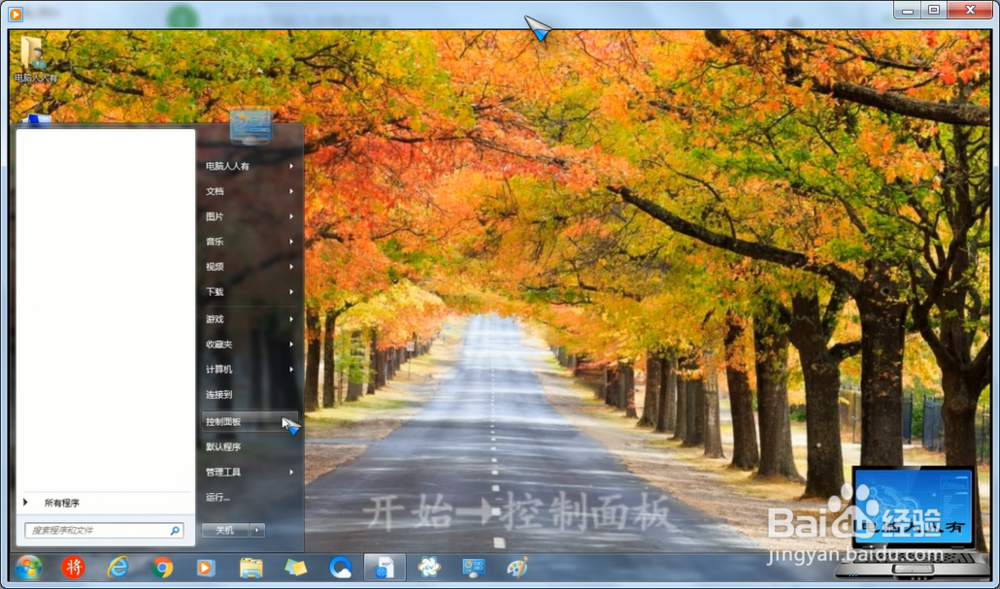
Task: Expand the 文档 submenu arrow
Action: [291, 191]
